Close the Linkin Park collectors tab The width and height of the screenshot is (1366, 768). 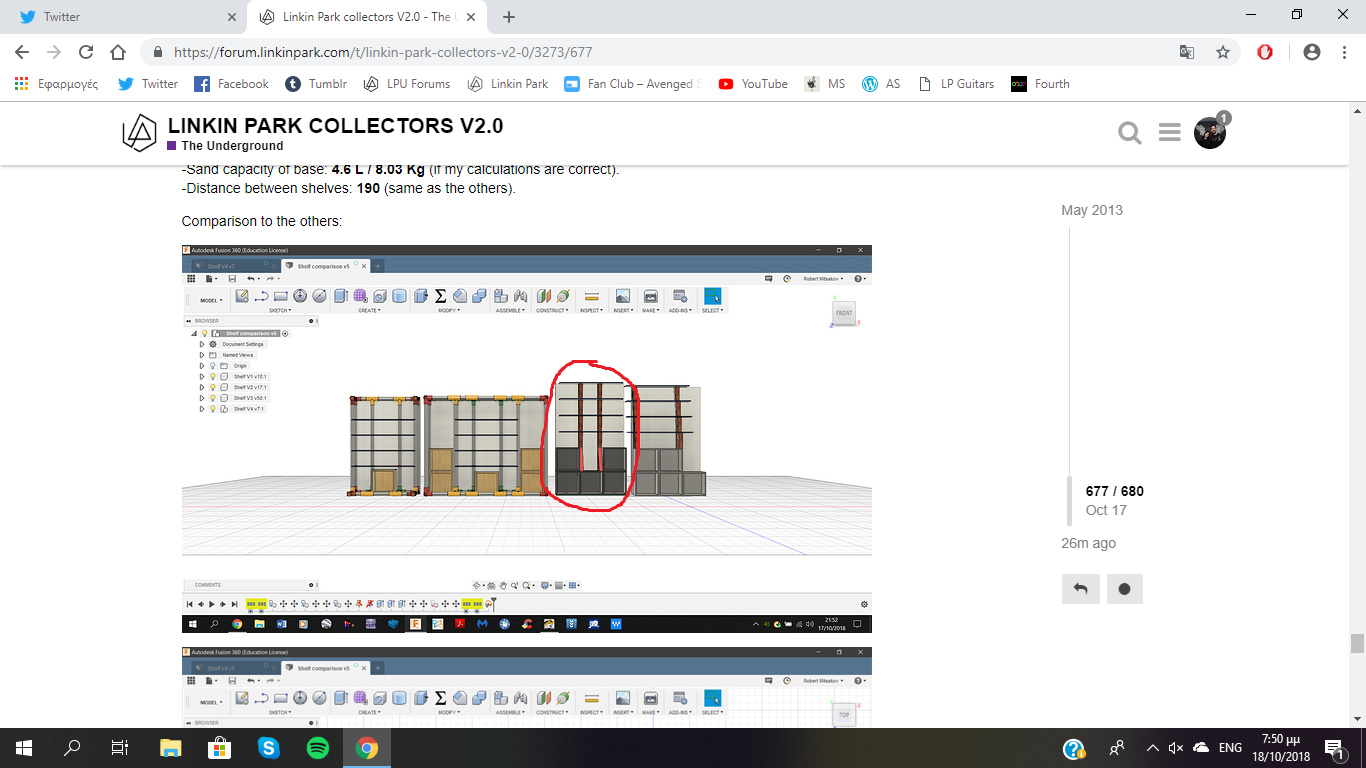point(471,17)
